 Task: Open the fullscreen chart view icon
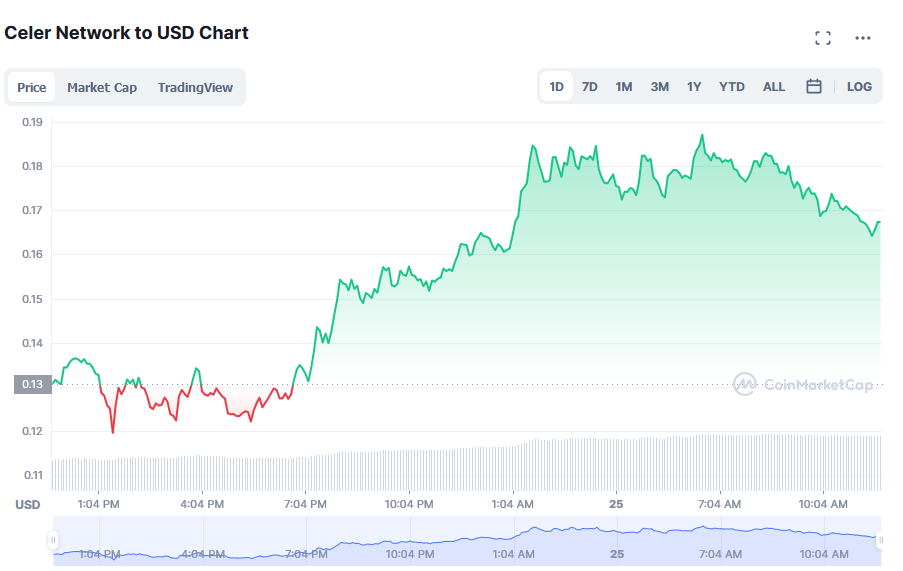coord(823,38)
